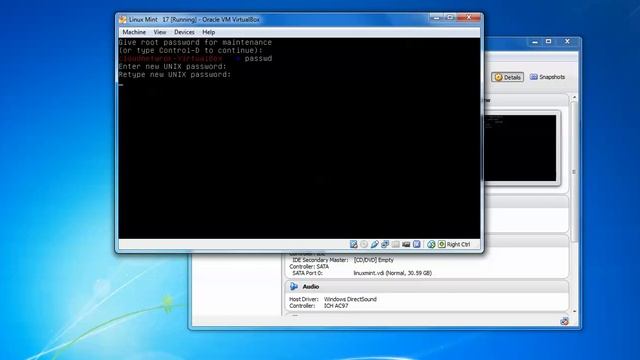The height and width of the screenshot is (360, 640).
Task: Click the scroll-down arrow in Manager details
Action: pyautogui.click(x=574, y=311)
